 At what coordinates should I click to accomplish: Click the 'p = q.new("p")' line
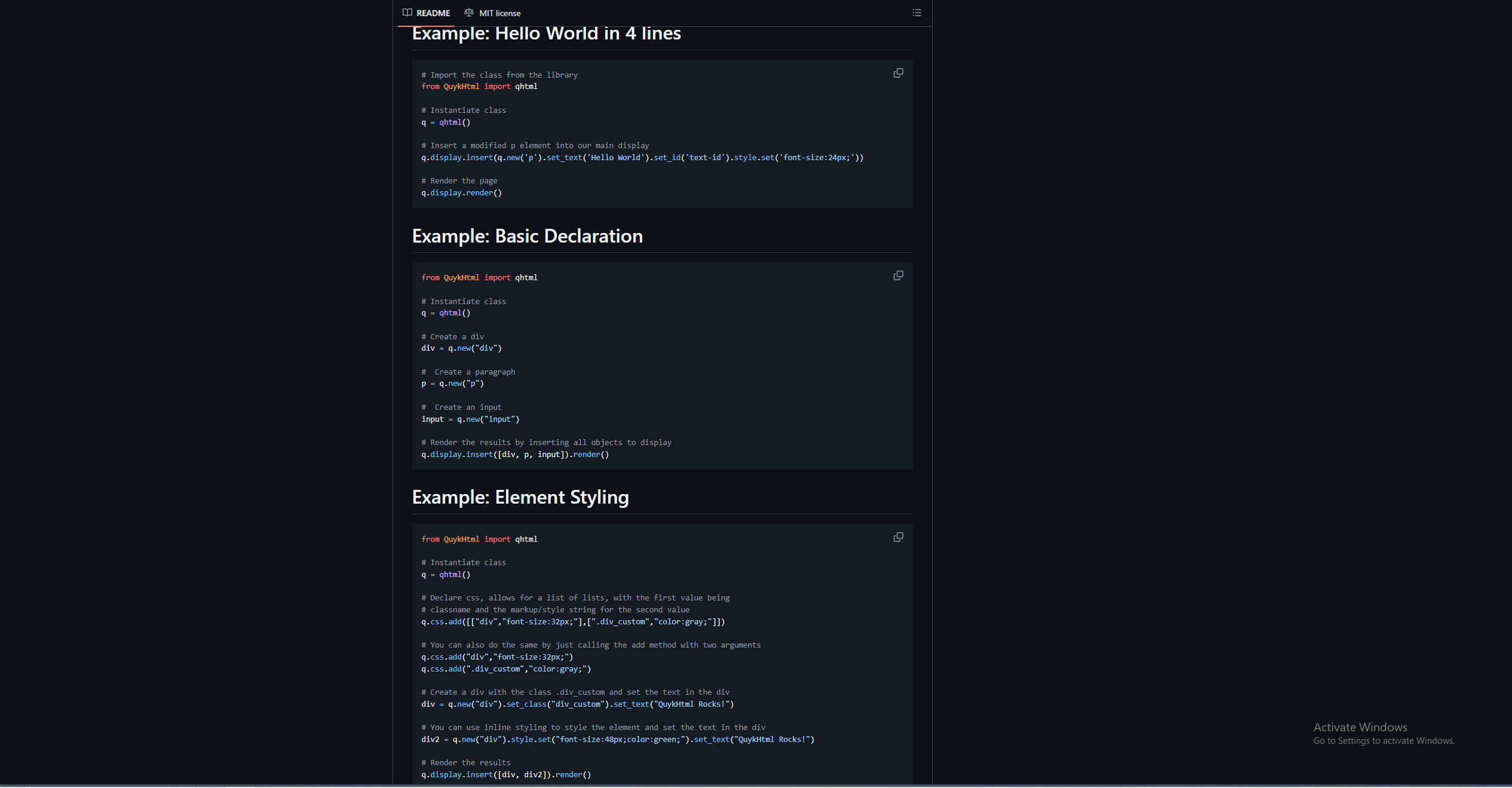click(452, 384)
